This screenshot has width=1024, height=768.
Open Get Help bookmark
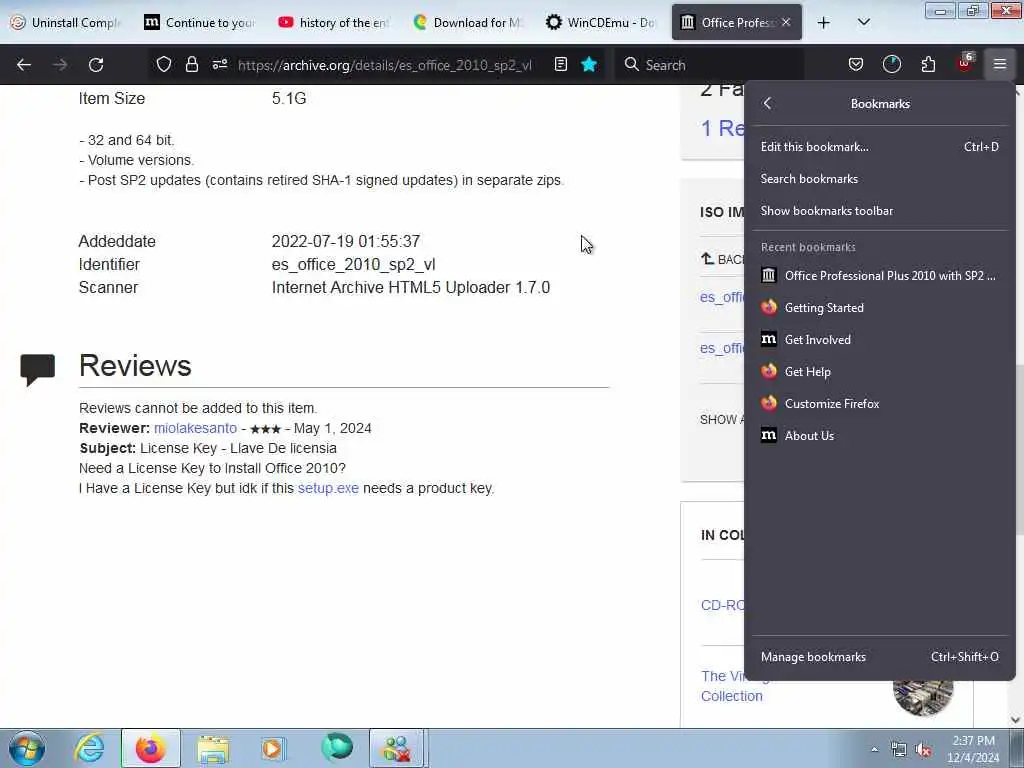880,372
